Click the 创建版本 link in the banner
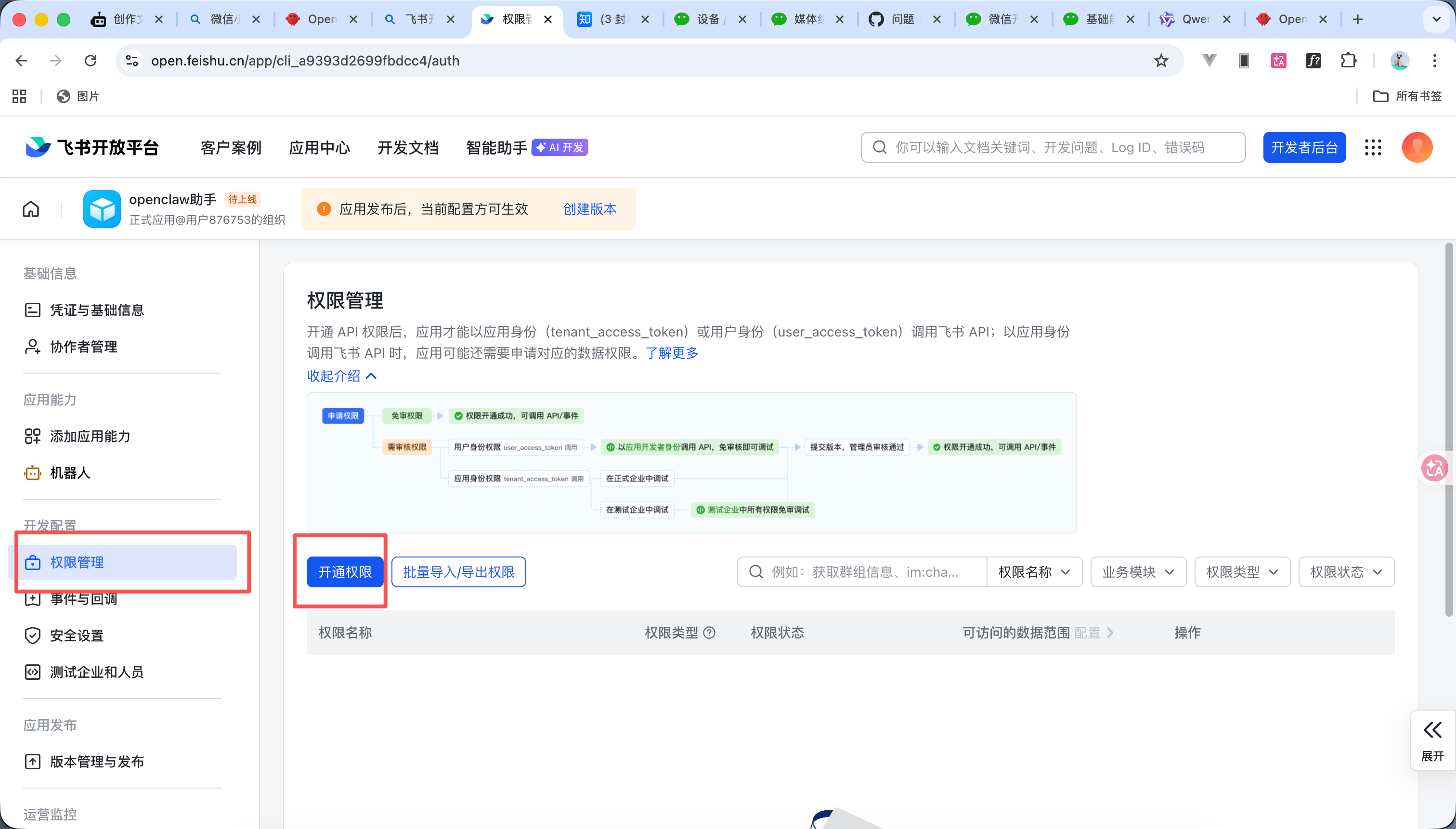 coord(589,209)
